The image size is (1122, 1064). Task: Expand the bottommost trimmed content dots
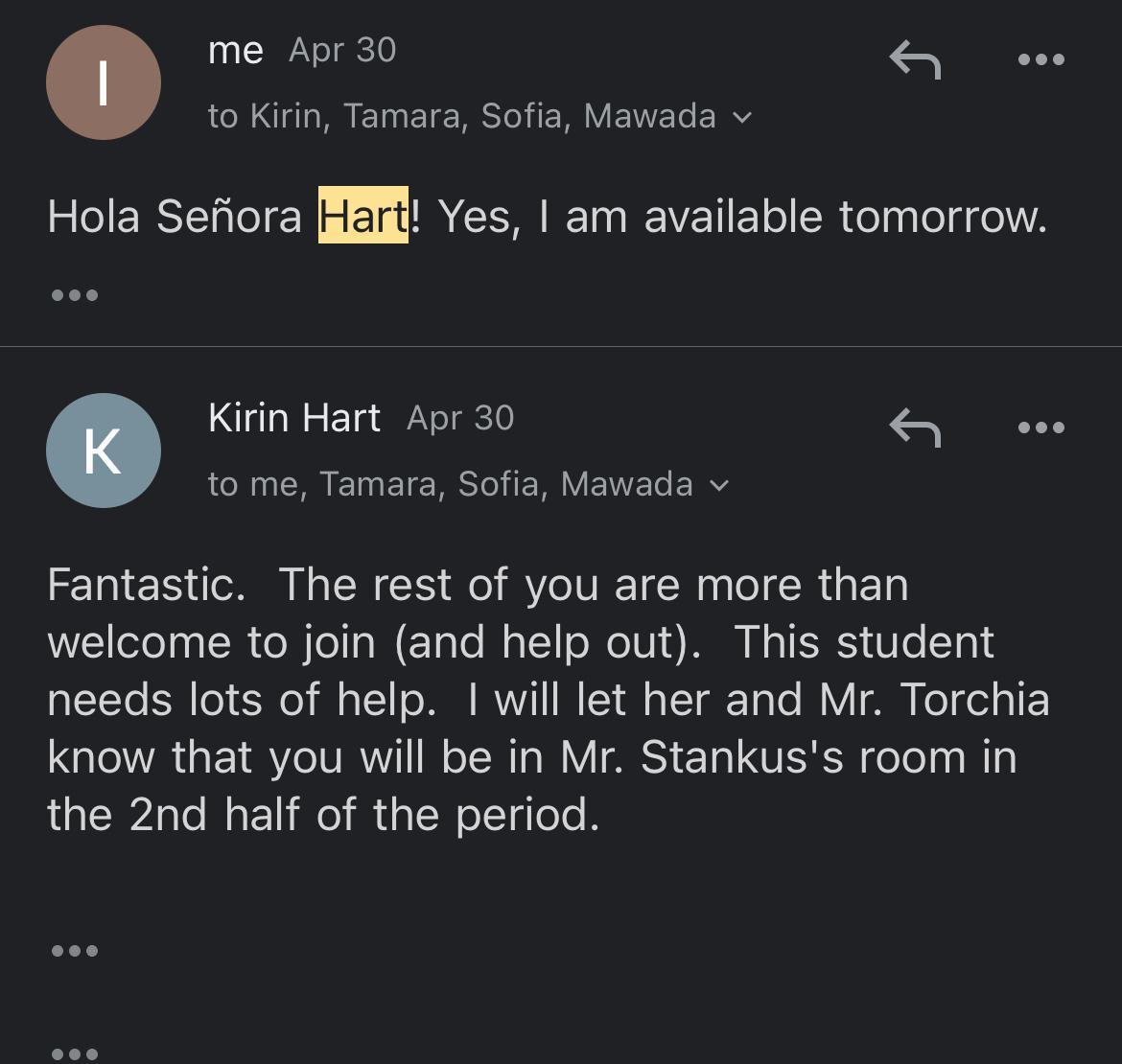click(x=75, y=1053)
